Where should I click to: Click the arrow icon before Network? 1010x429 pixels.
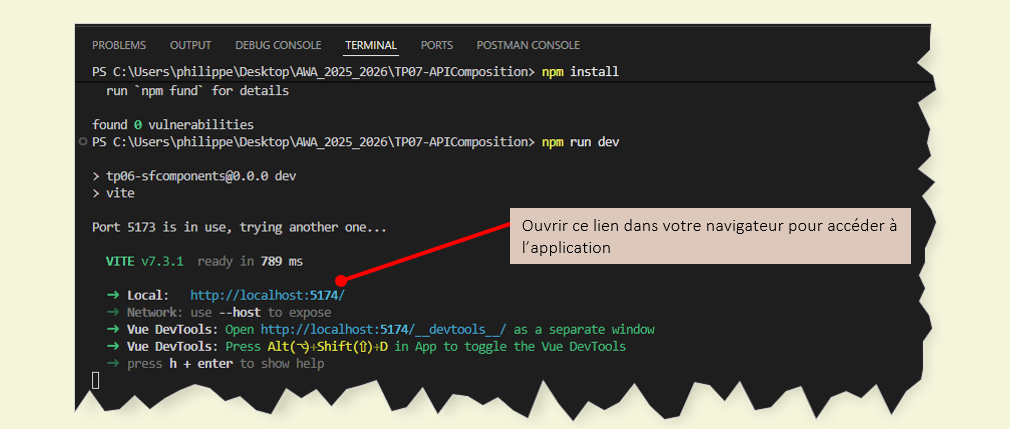(113, 313)
